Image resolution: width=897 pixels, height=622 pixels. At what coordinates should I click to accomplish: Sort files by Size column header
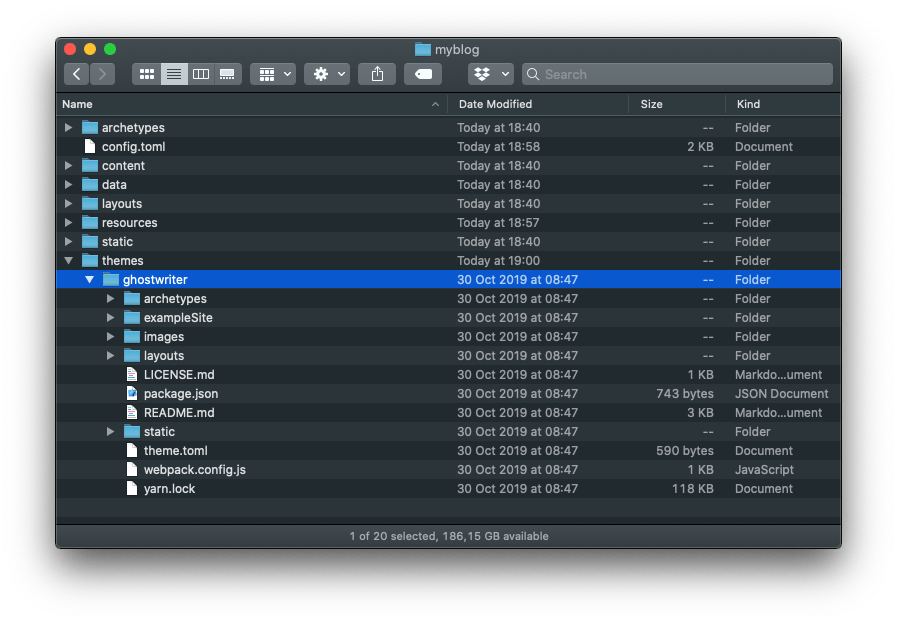pos(651,104)
